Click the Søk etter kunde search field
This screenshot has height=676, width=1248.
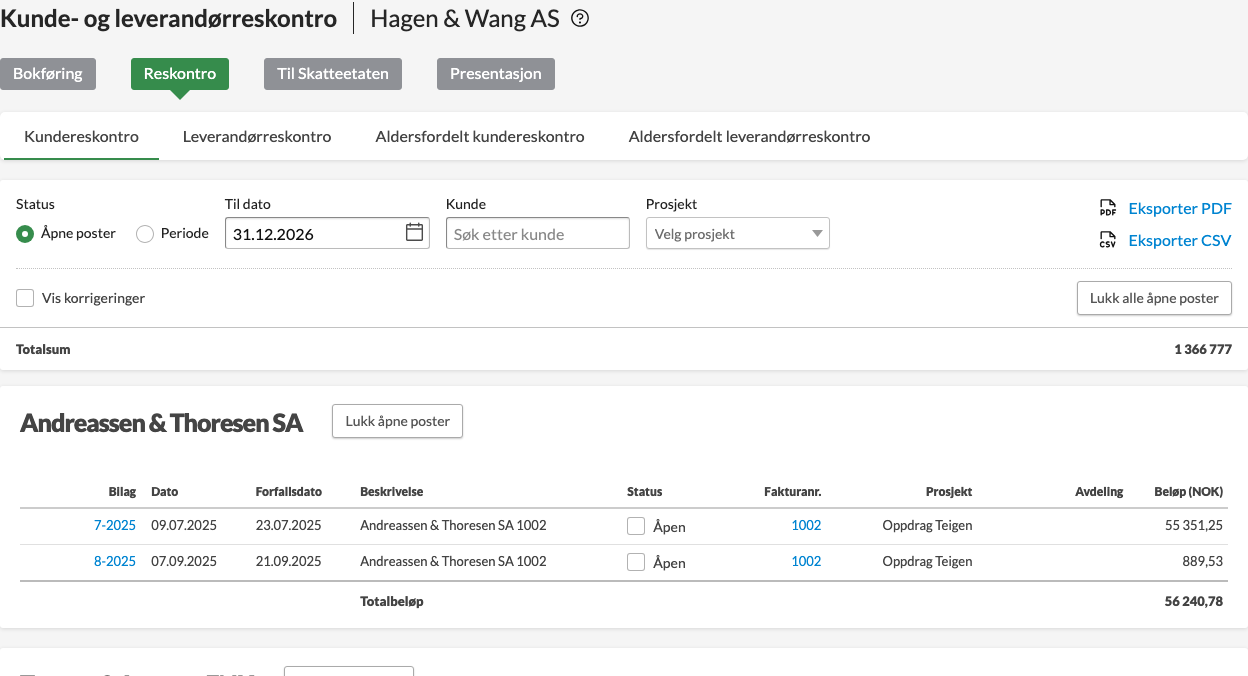(538, 234)
